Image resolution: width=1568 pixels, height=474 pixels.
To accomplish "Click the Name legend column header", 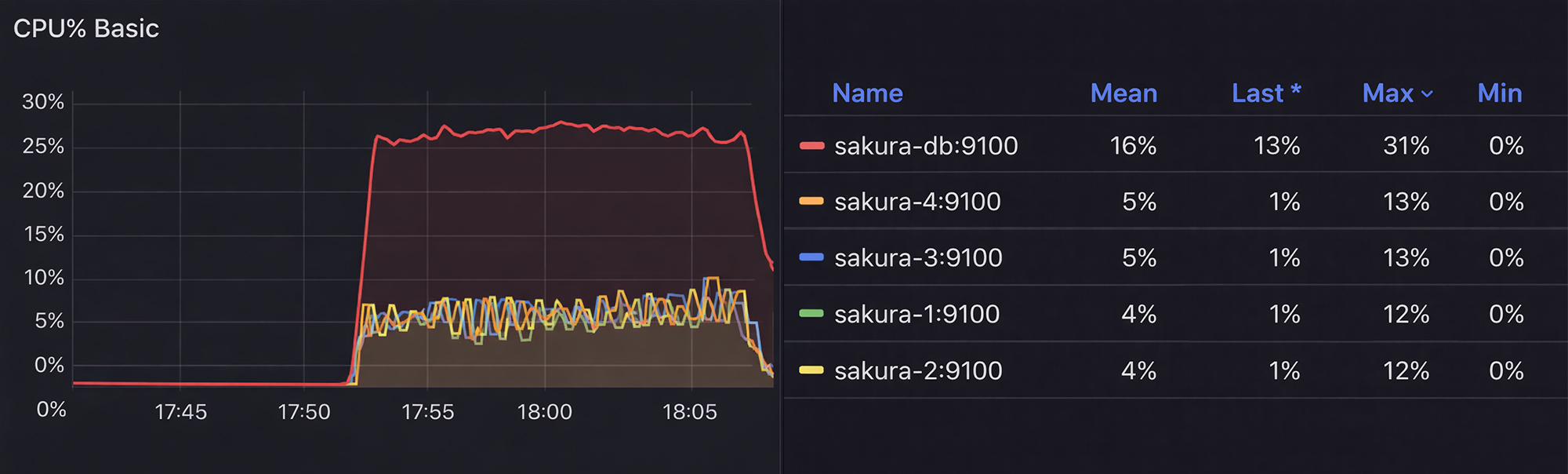I will (867, 93).
